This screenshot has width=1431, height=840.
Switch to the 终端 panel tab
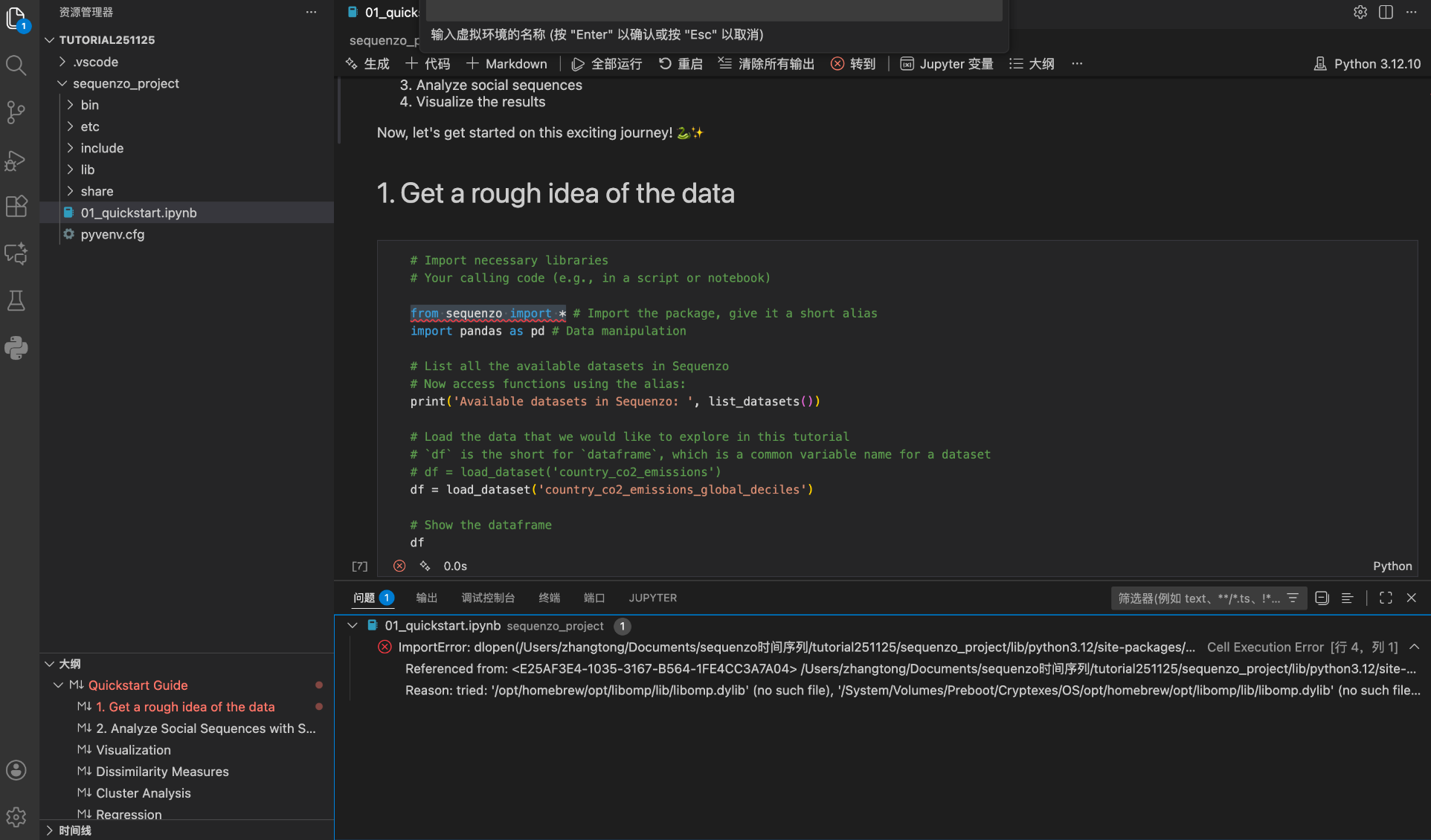point(549,598)
